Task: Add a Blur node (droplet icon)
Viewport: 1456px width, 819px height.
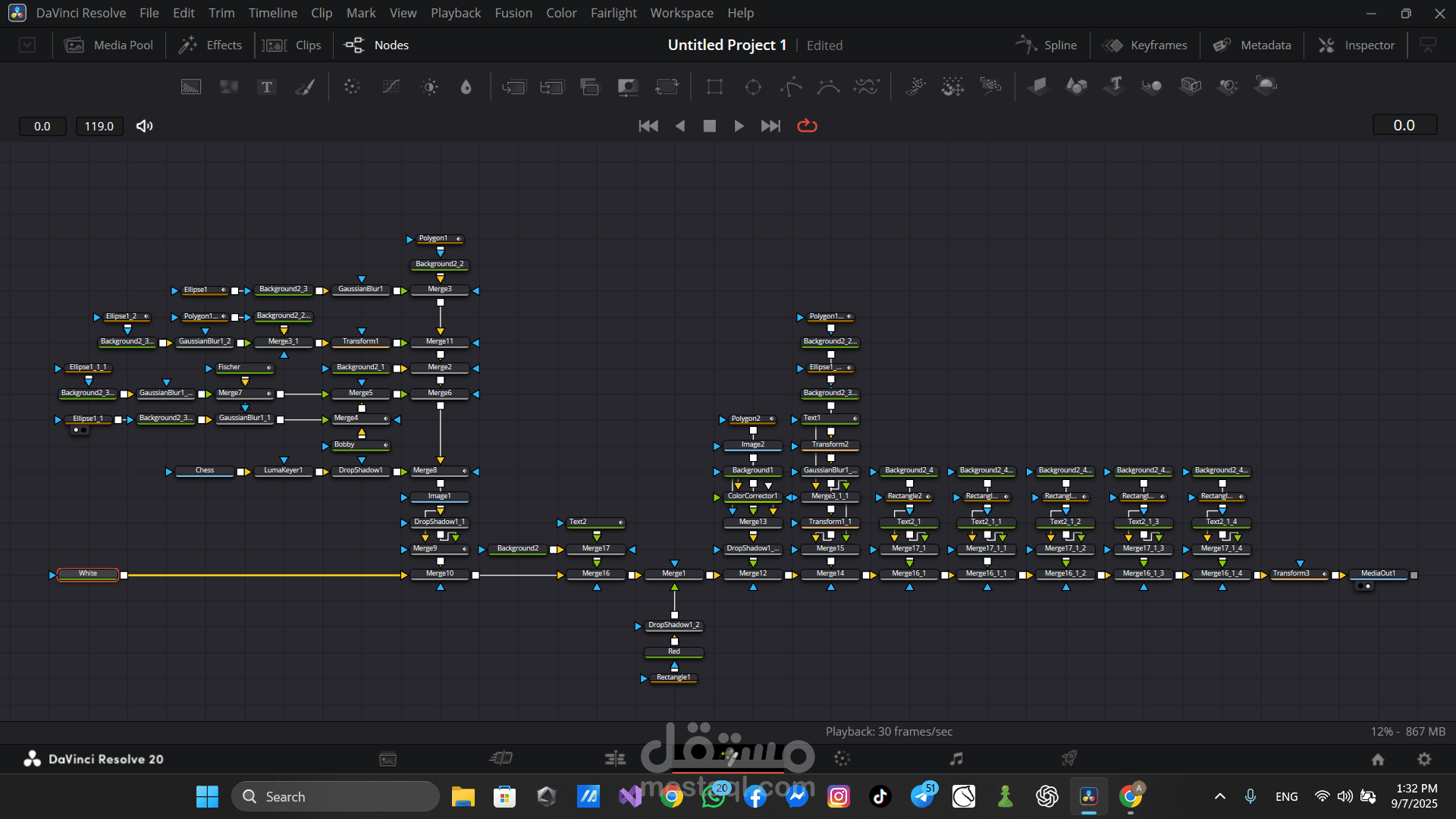Action: pyautogui.click(x=466, y=87)
